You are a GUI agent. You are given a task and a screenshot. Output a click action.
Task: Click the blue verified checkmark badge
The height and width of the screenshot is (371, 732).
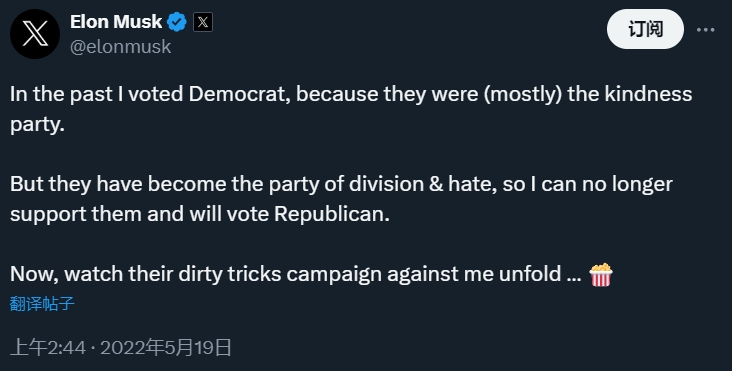click(x=177, y=22)
